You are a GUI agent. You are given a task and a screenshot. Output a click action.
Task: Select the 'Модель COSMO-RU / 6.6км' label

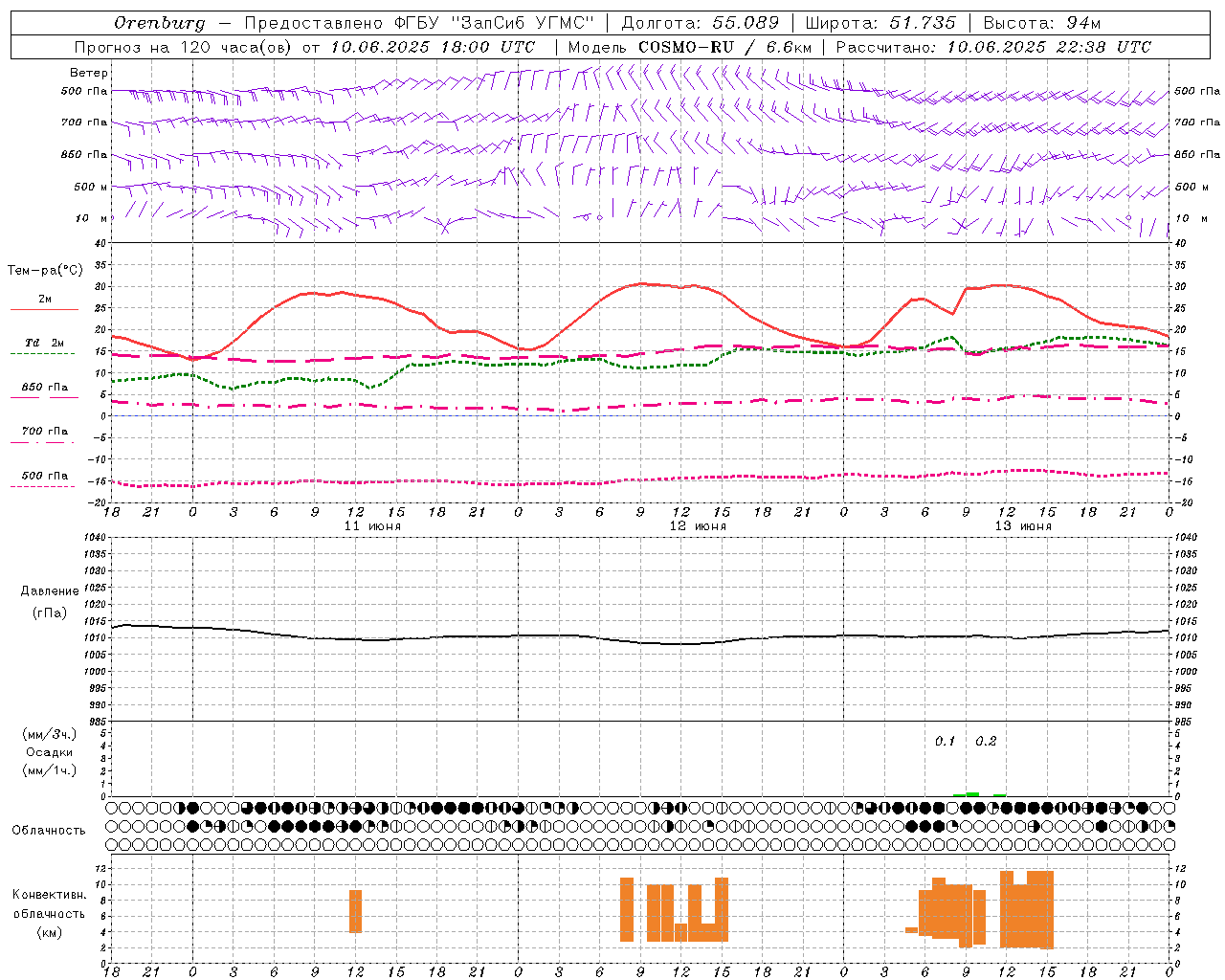(x=690, y=47)
